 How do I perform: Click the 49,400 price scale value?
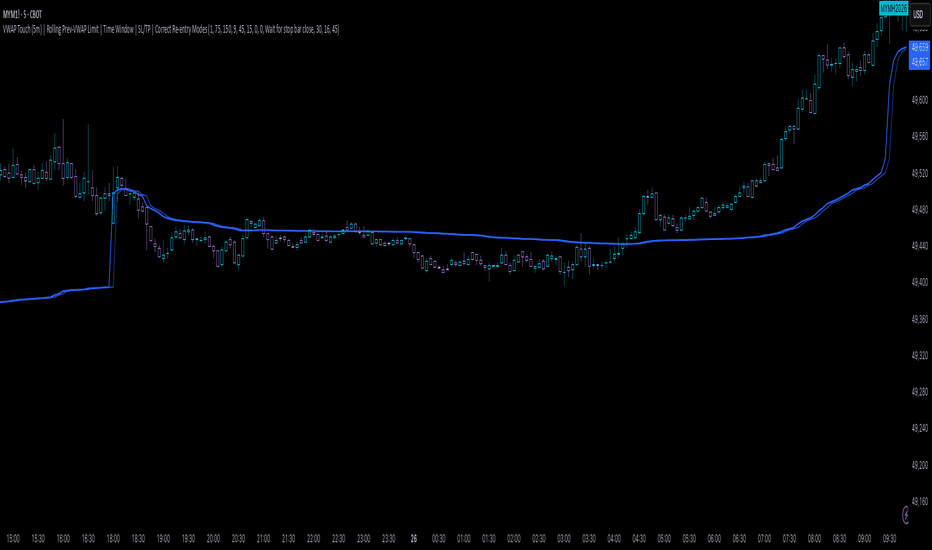[x=920, y=282]
